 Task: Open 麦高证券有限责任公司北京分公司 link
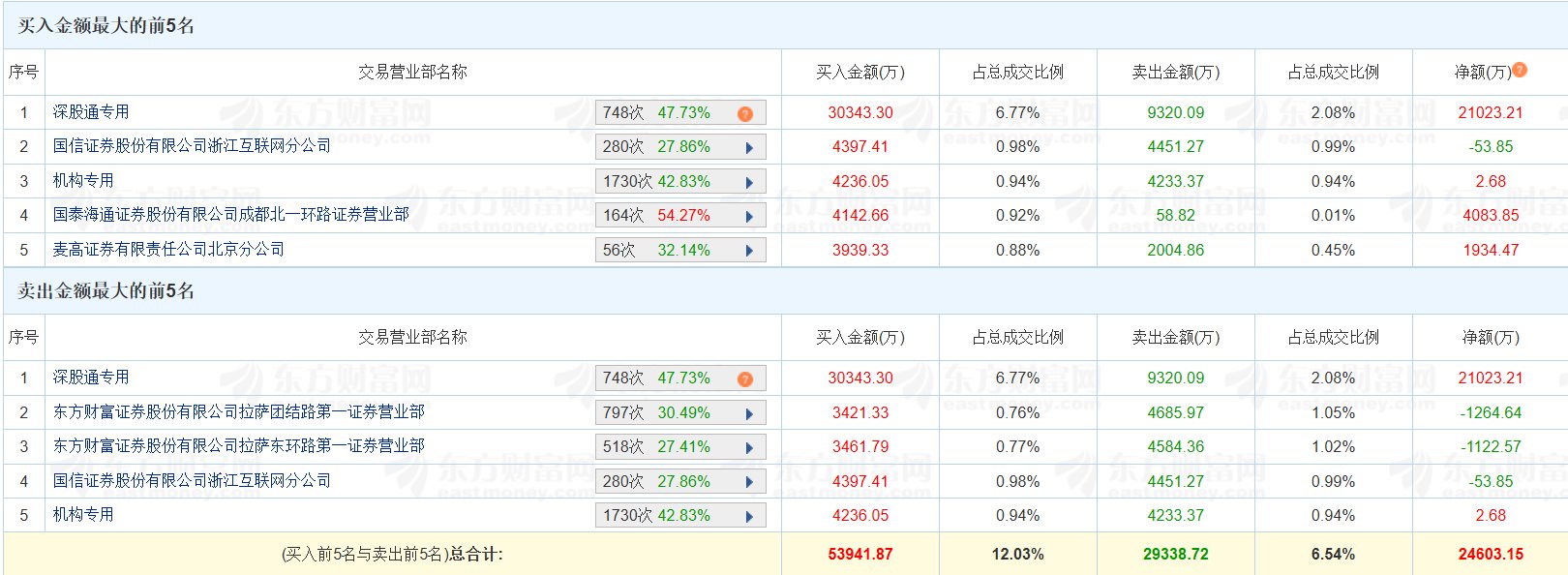coord(168,250)
